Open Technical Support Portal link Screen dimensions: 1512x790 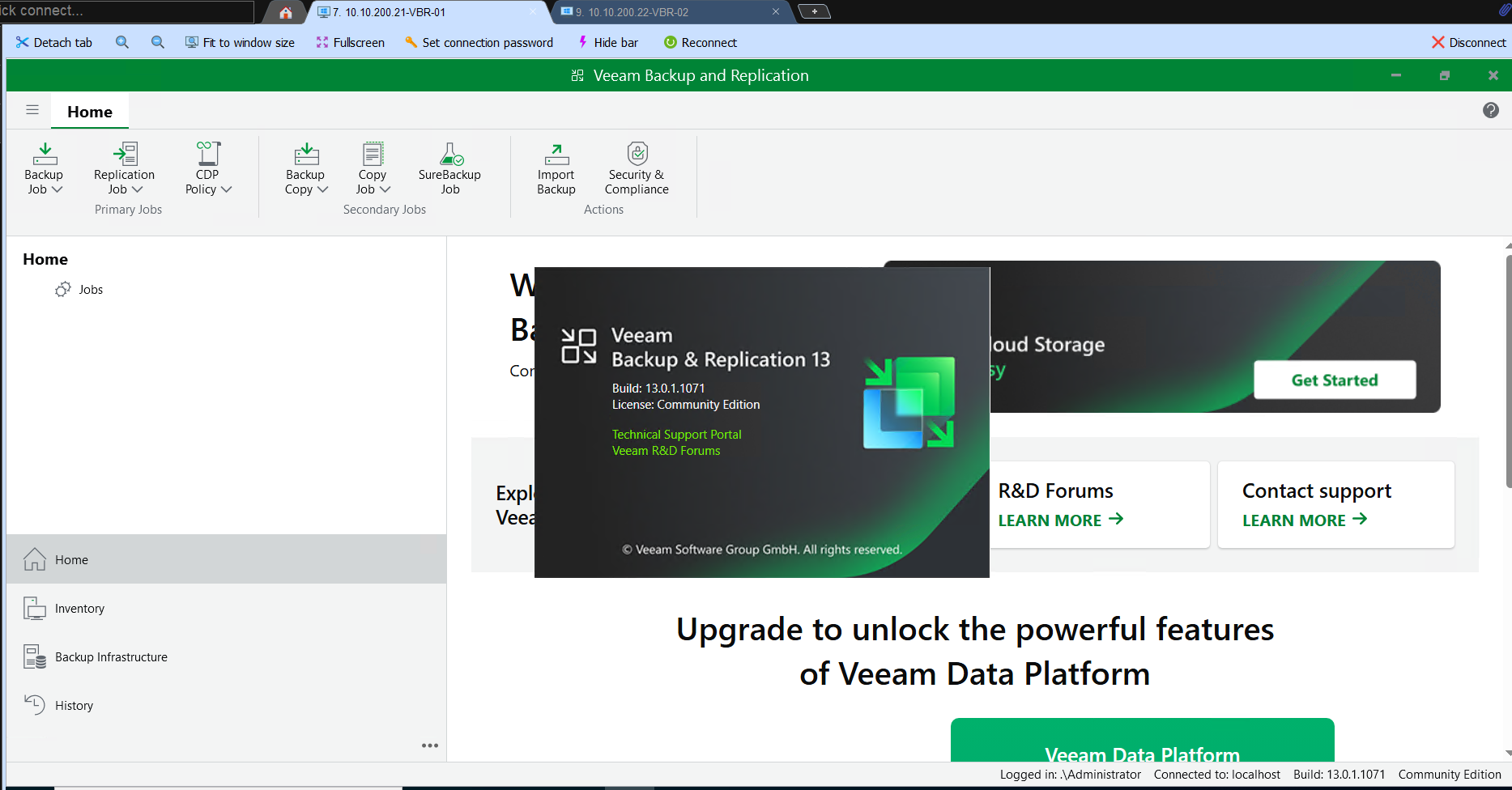677,435
